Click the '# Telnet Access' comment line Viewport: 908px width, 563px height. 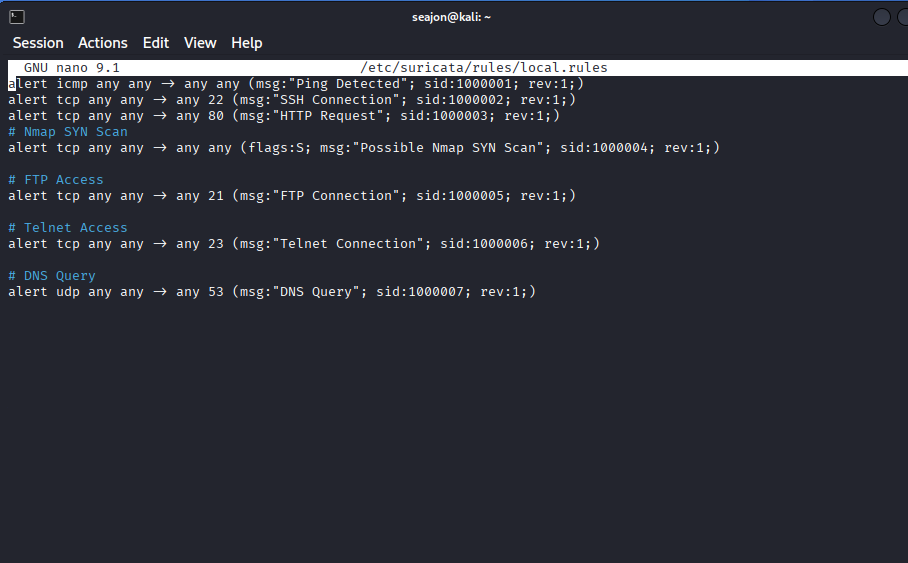[68, 228]
